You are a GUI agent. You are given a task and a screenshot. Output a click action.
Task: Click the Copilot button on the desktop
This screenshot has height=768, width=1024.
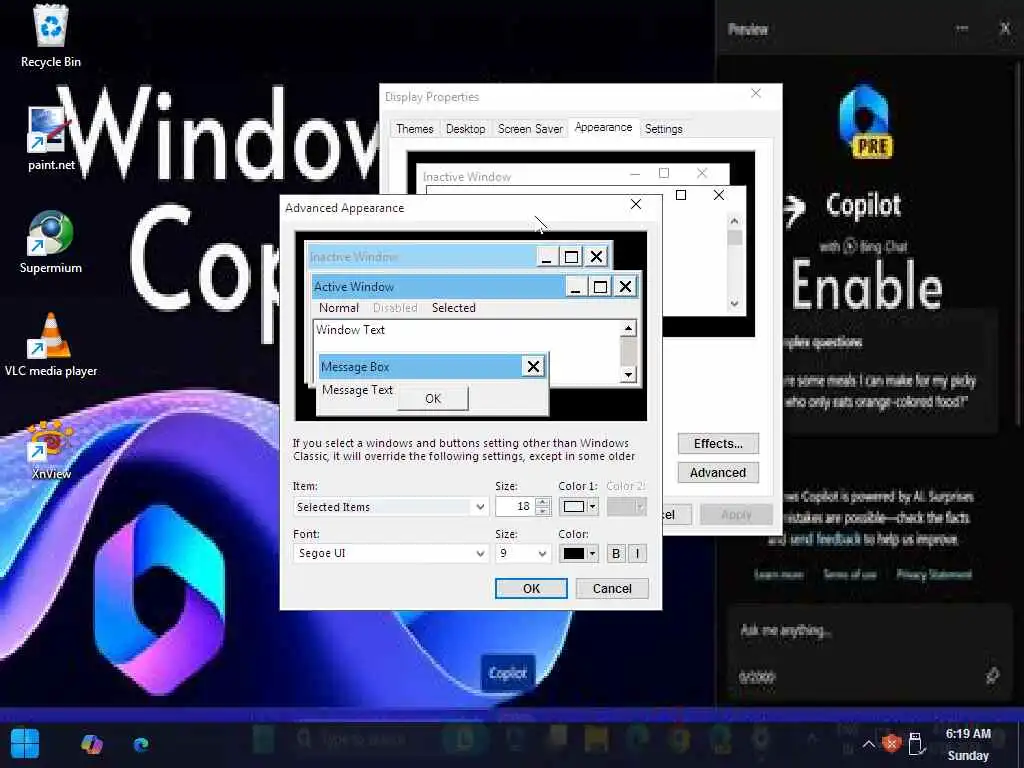[507, 673]
